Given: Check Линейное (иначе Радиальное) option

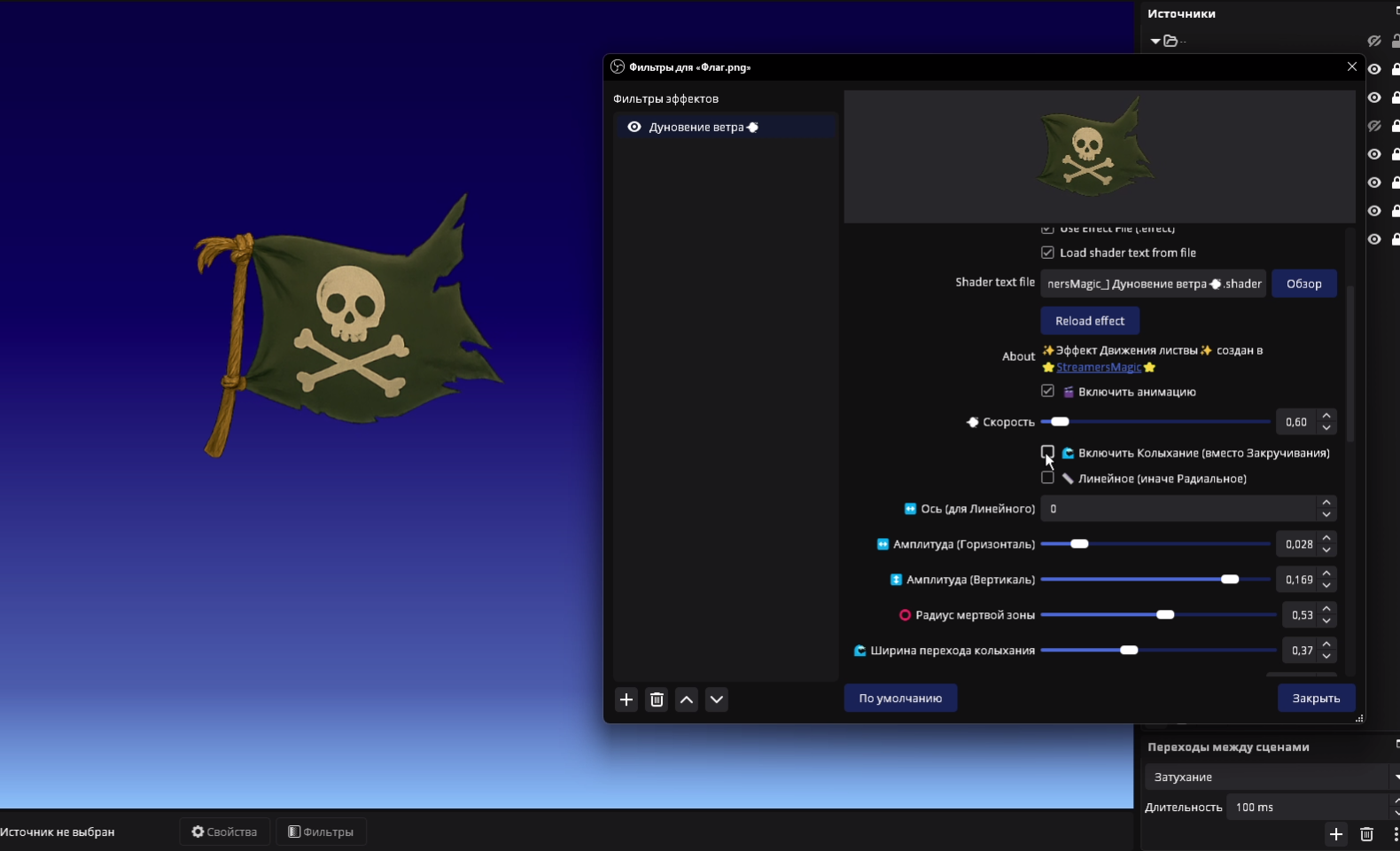Looking at the screenshot, I should click(x=1047, y=478).
